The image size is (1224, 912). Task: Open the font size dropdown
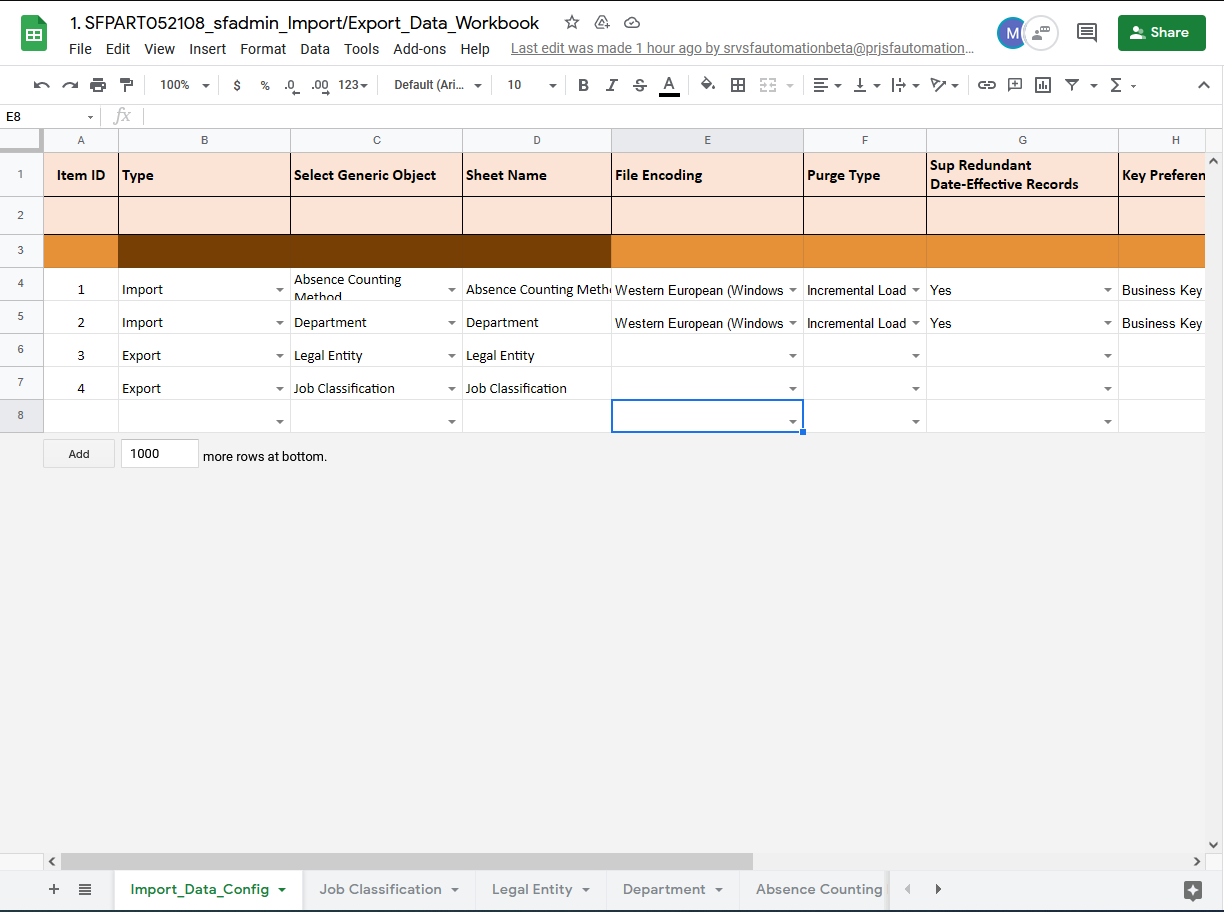(530, 85)
